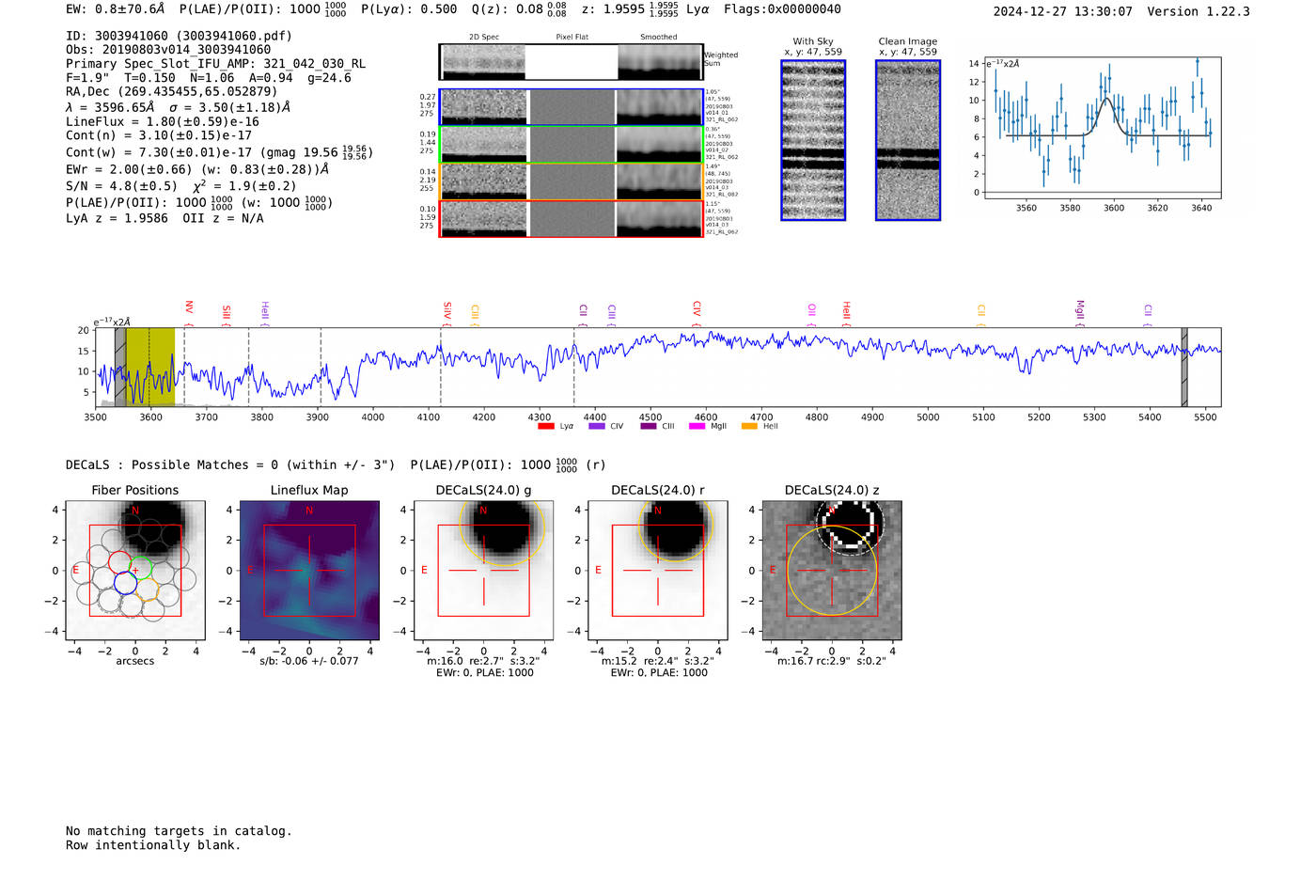Click the blue fiber circle in Fiber Positions

126,582
